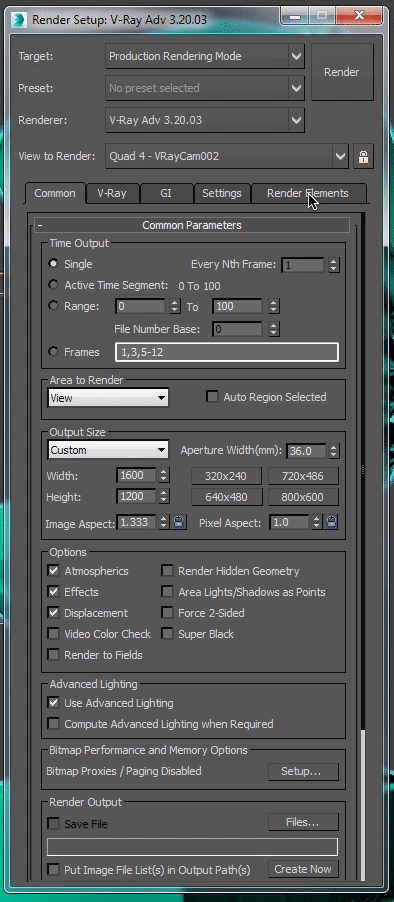The width and height of the screenshot is (394, 902).
Task: Uncheck the Displacement option
Action: (x=53, y=613)
